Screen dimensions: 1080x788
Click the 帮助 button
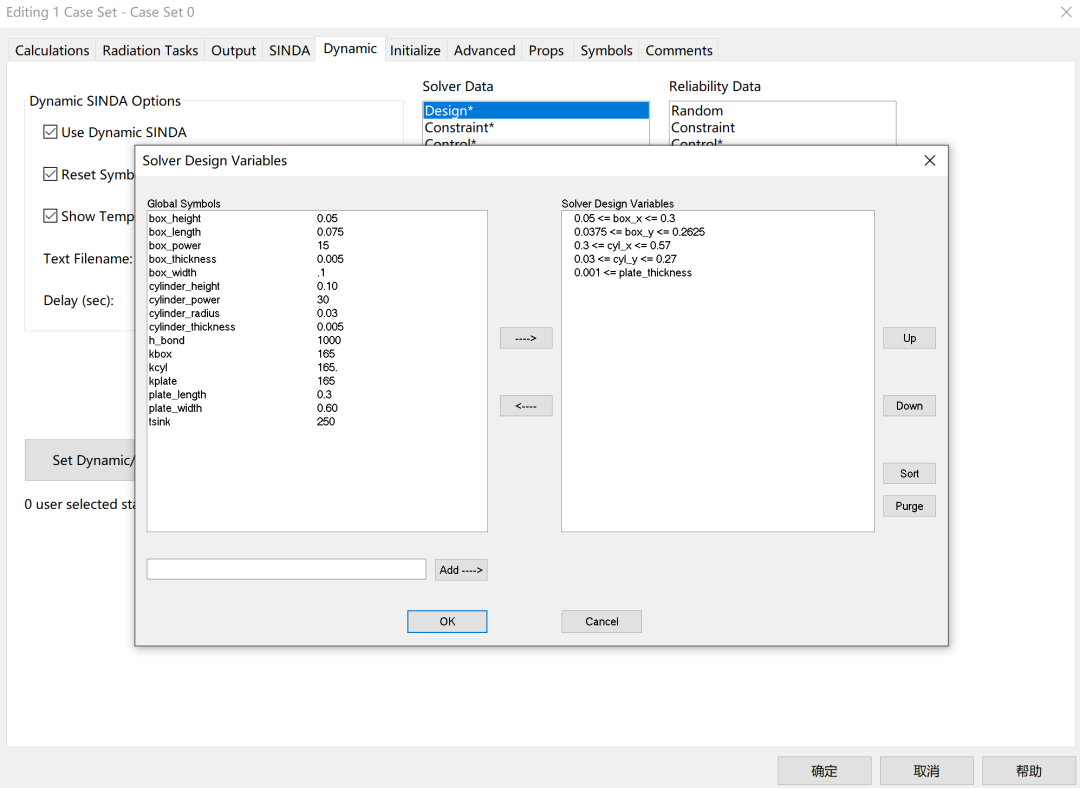point(1028,771)
